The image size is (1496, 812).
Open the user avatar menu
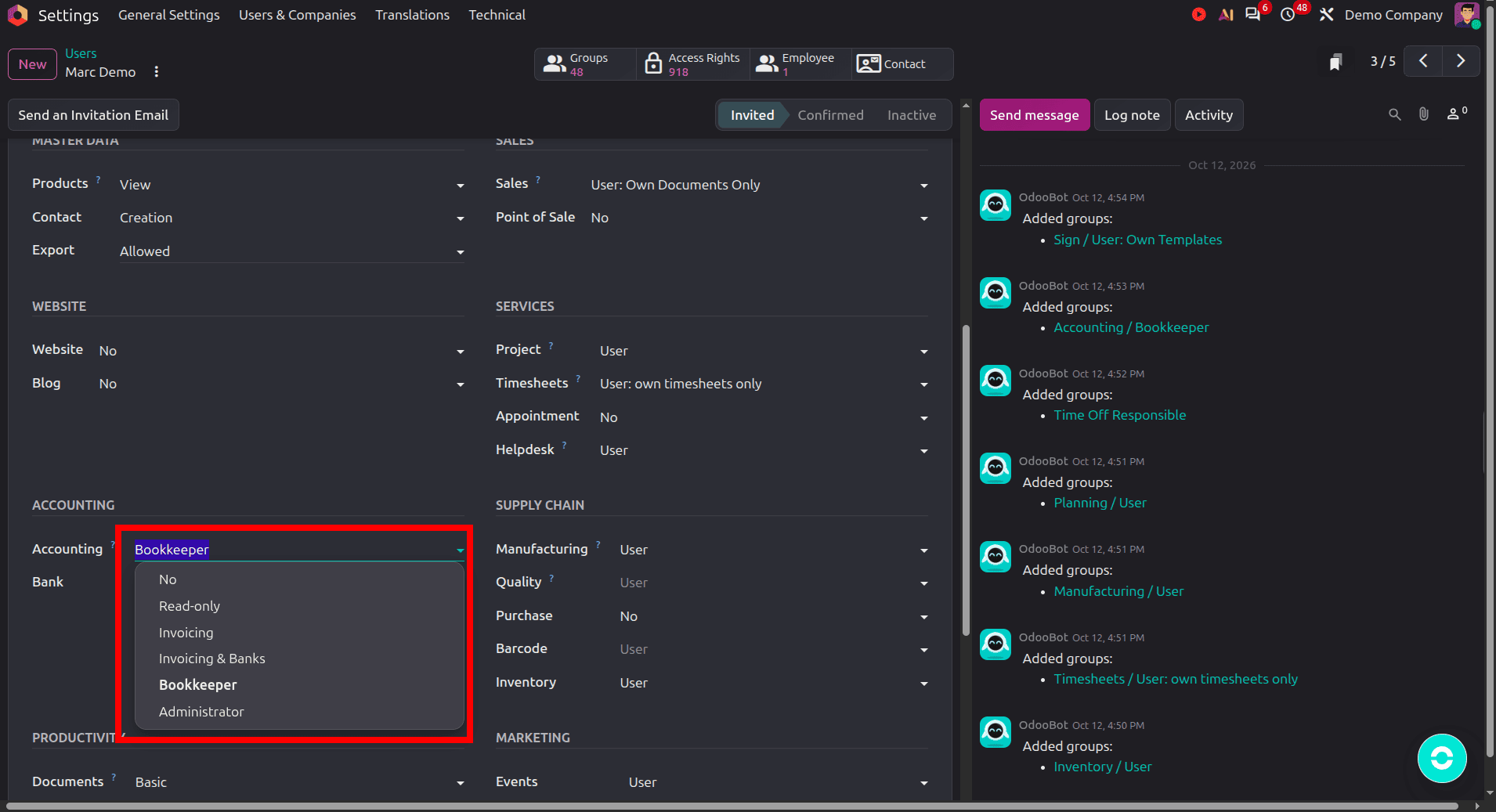[1466, 15]
